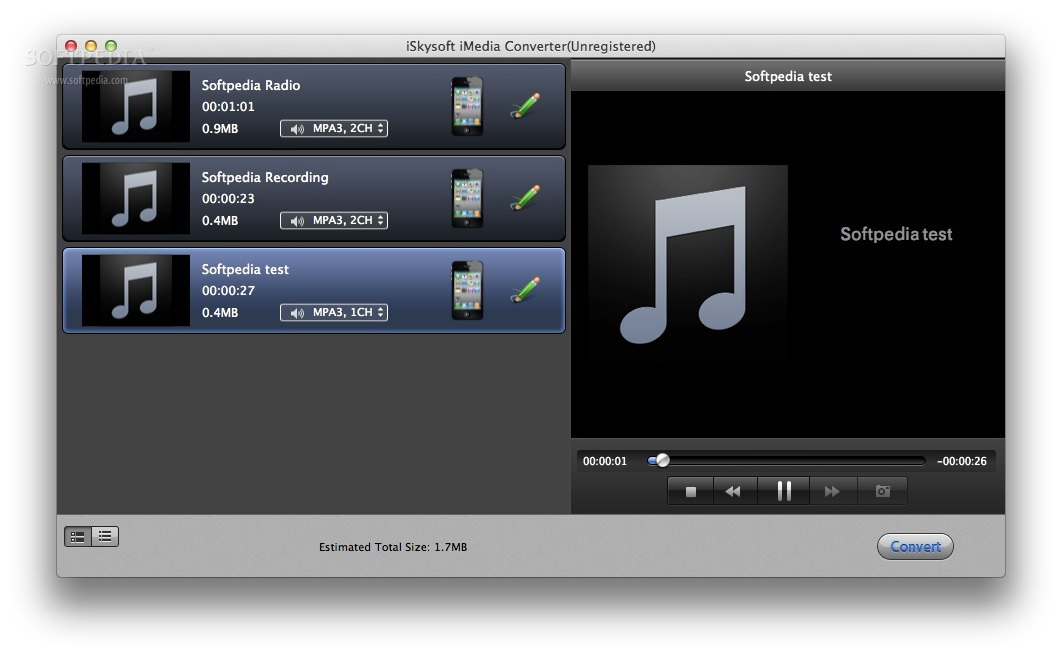Click the Convert button
This screenshot has width=1062, height=656.
(x=915, y=547)
